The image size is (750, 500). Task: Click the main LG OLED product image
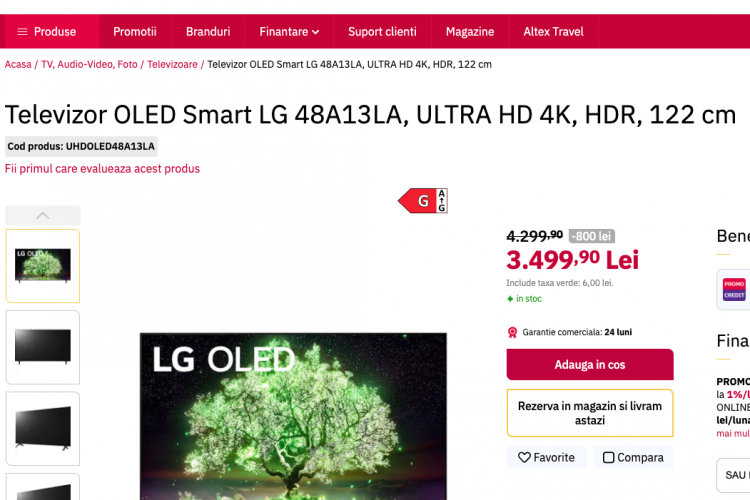(x=293, y=416)
